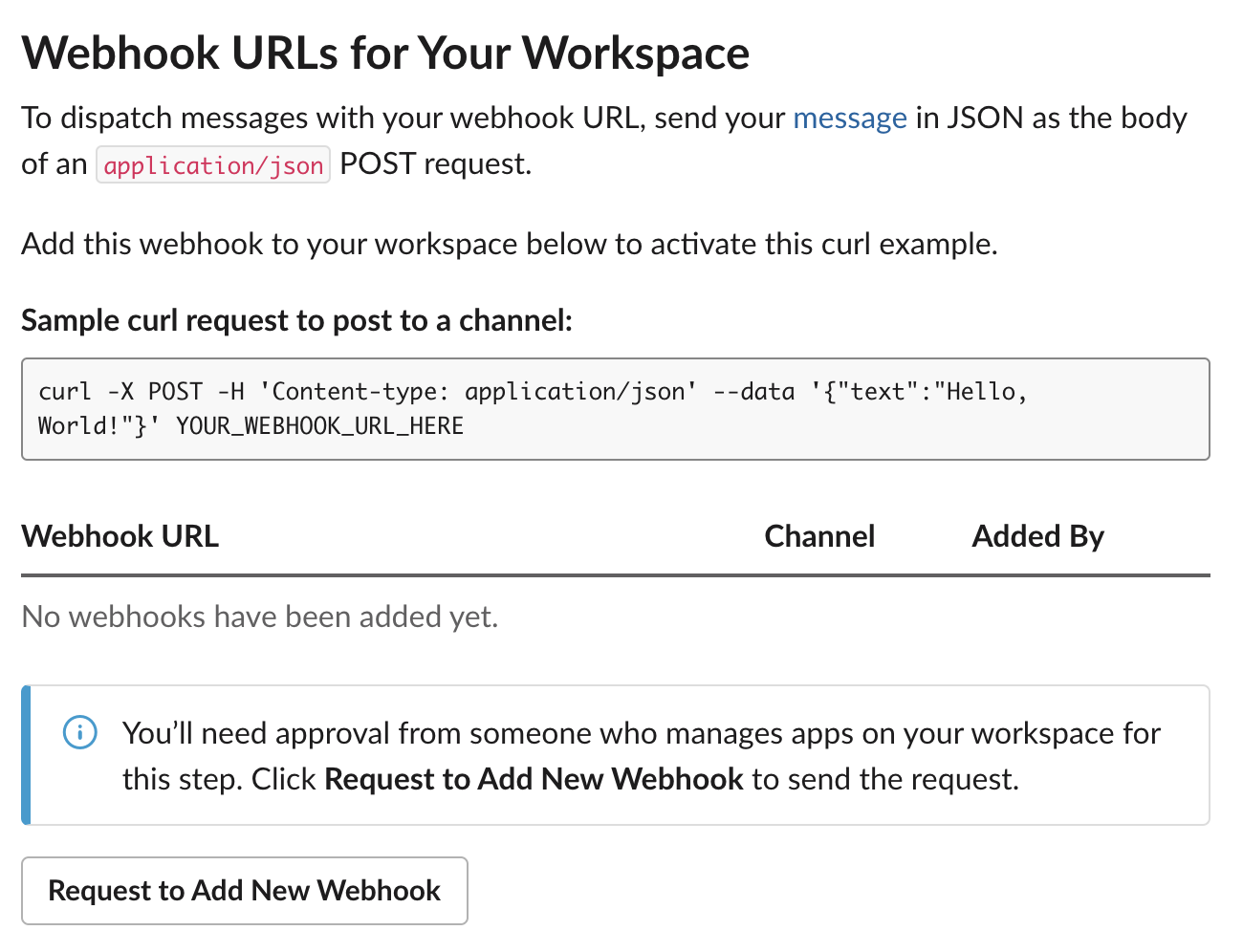Viewport: 1243px width, 952px height.
Task: Open the "message" hyperlink
Action: (849, 118)
